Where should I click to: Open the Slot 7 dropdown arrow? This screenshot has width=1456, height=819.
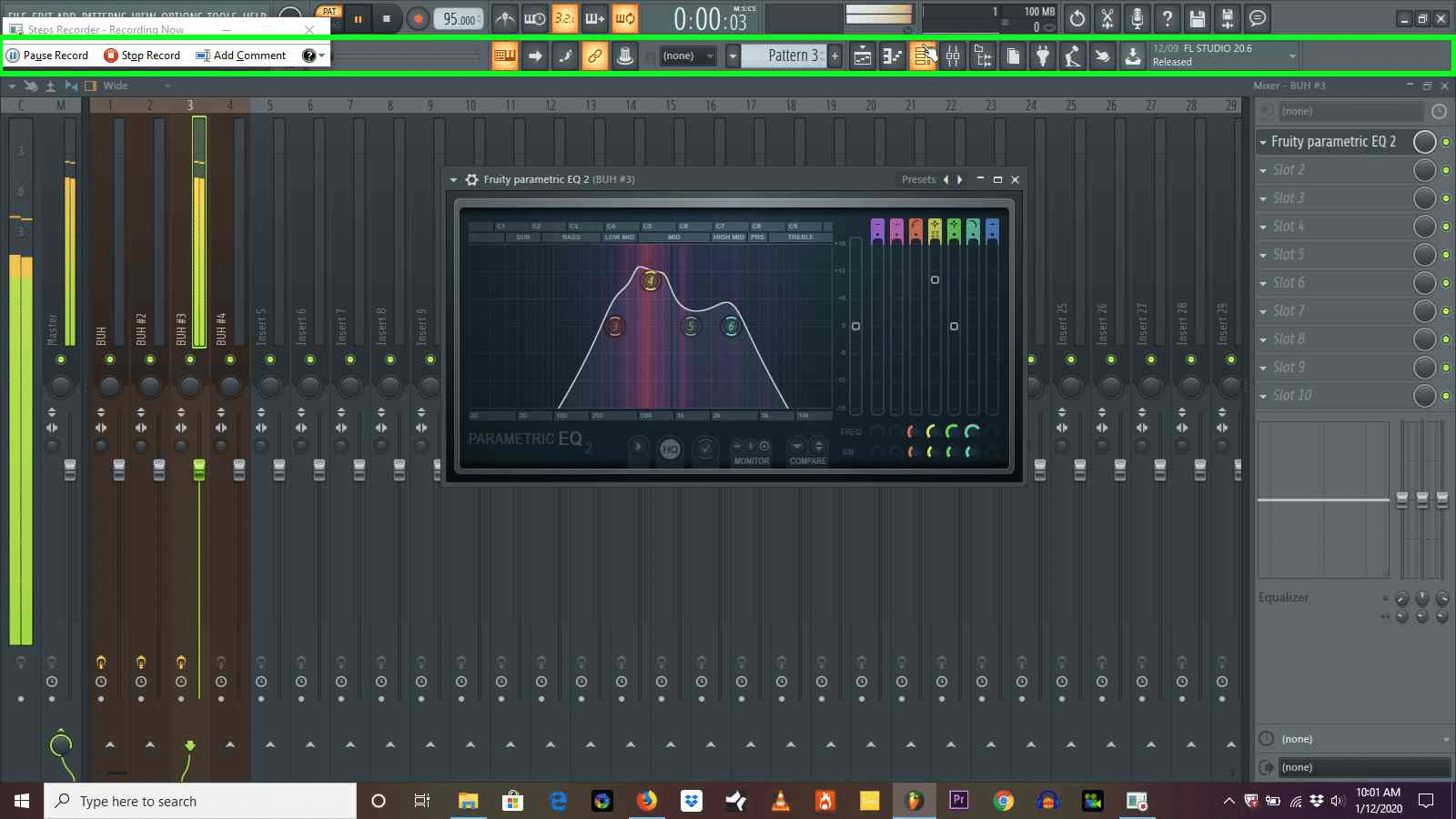click(x=1263, y=311)
